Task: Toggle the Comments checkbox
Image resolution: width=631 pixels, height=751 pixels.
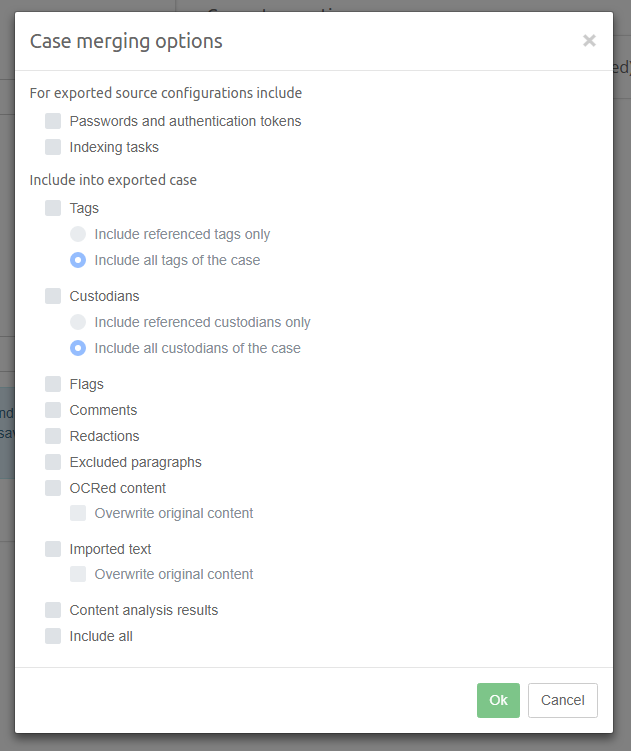Action: tap(53, 410)
